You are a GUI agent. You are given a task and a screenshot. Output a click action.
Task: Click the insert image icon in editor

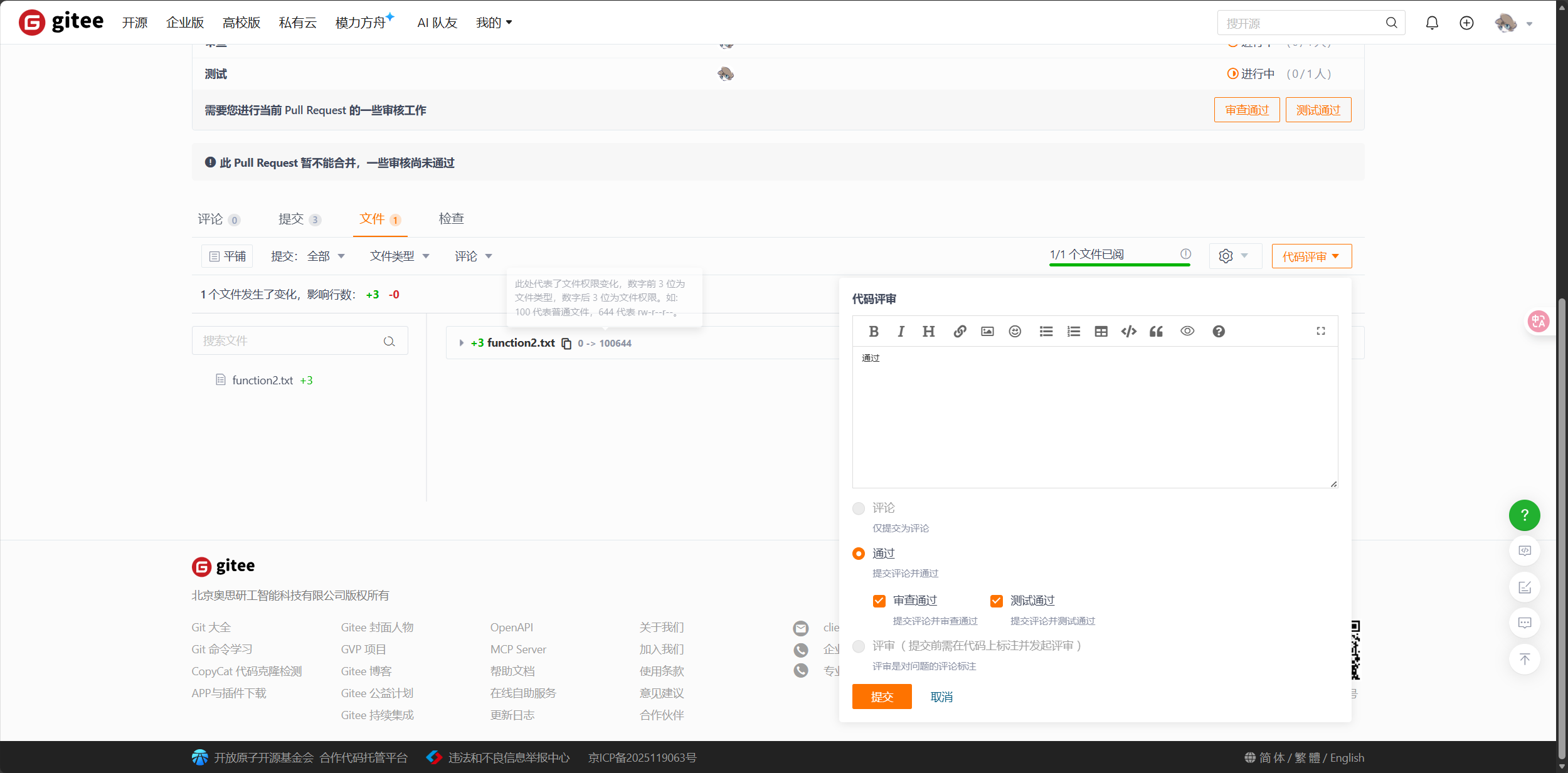987,332
